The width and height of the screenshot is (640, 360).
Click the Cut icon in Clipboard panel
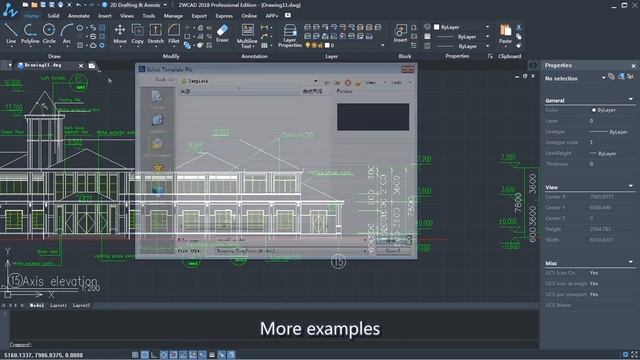click(519, 27)
